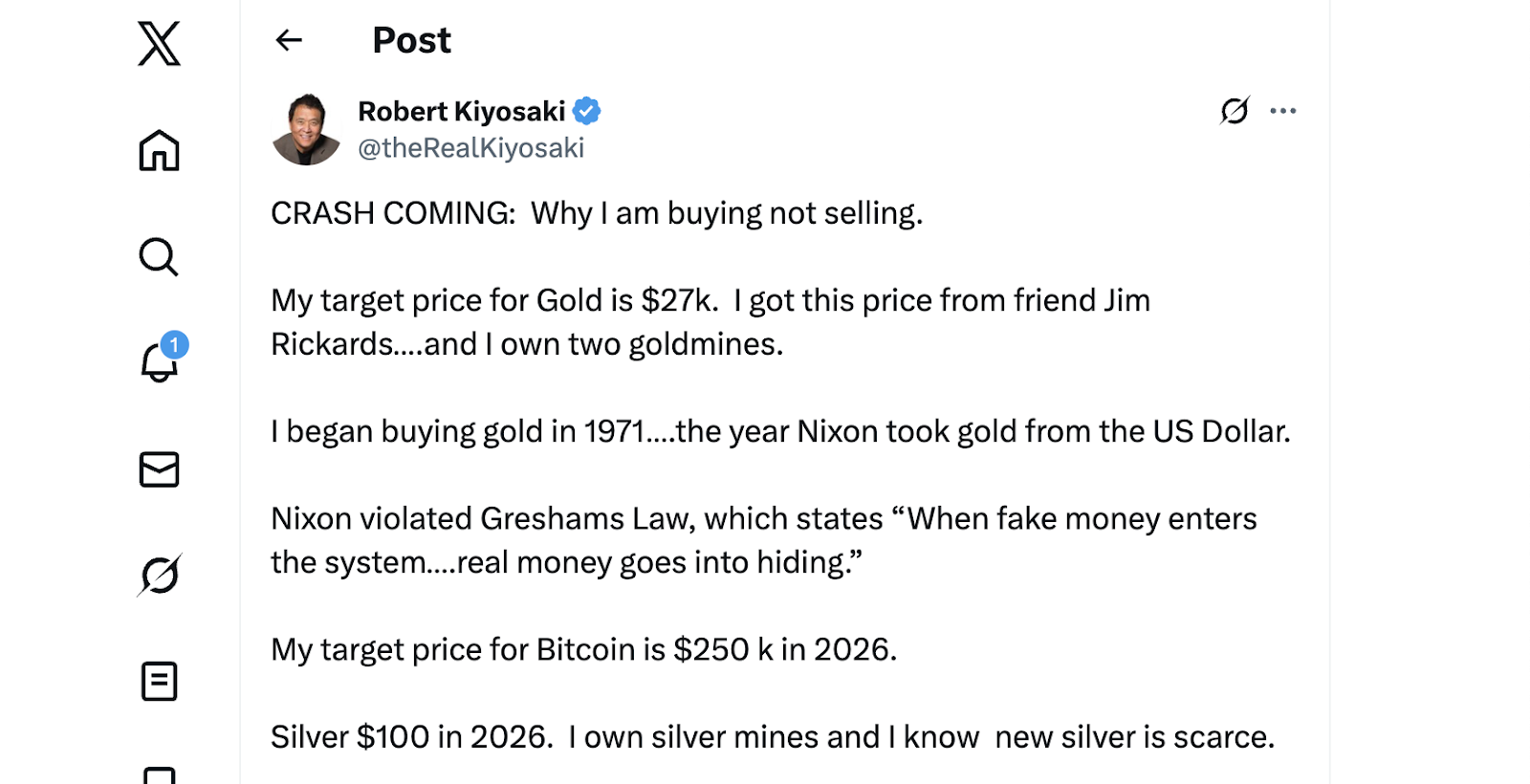Click the Grok icon on the post
The image size is (1530, 784).
[1235, 111]
